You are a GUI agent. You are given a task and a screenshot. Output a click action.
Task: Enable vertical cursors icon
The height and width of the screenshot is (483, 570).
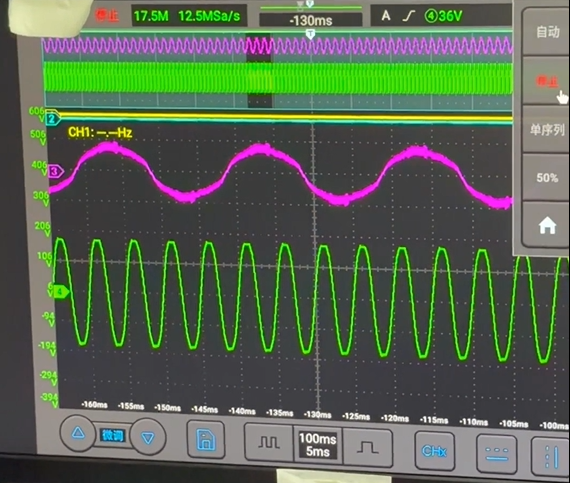[x=550, y=457]
